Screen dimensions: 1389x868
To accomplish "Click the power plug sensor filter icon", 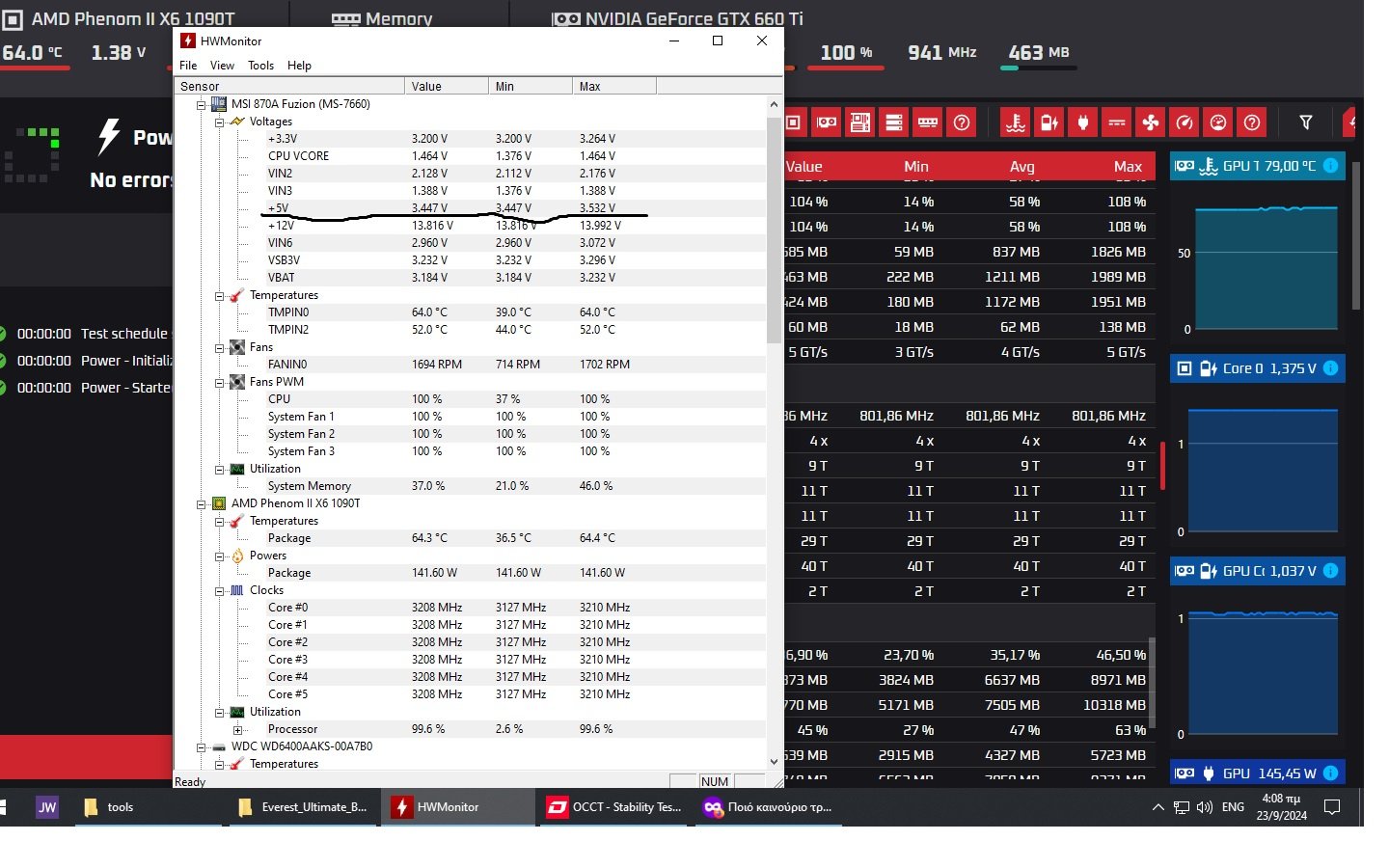I will (x=1083, y=122).
